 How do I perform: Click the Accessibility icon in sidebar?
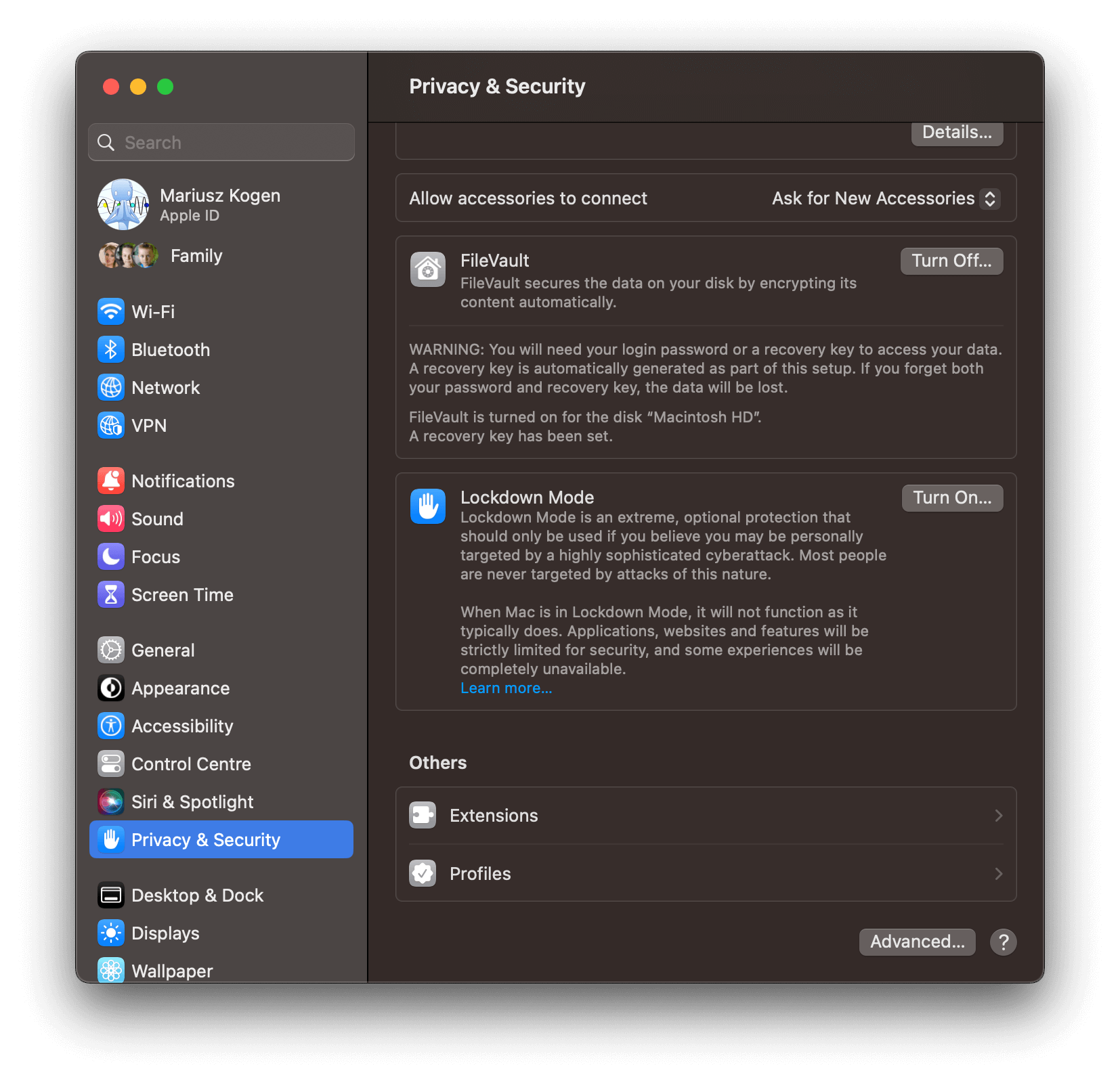pyautogui.click(x=111, y=726)
